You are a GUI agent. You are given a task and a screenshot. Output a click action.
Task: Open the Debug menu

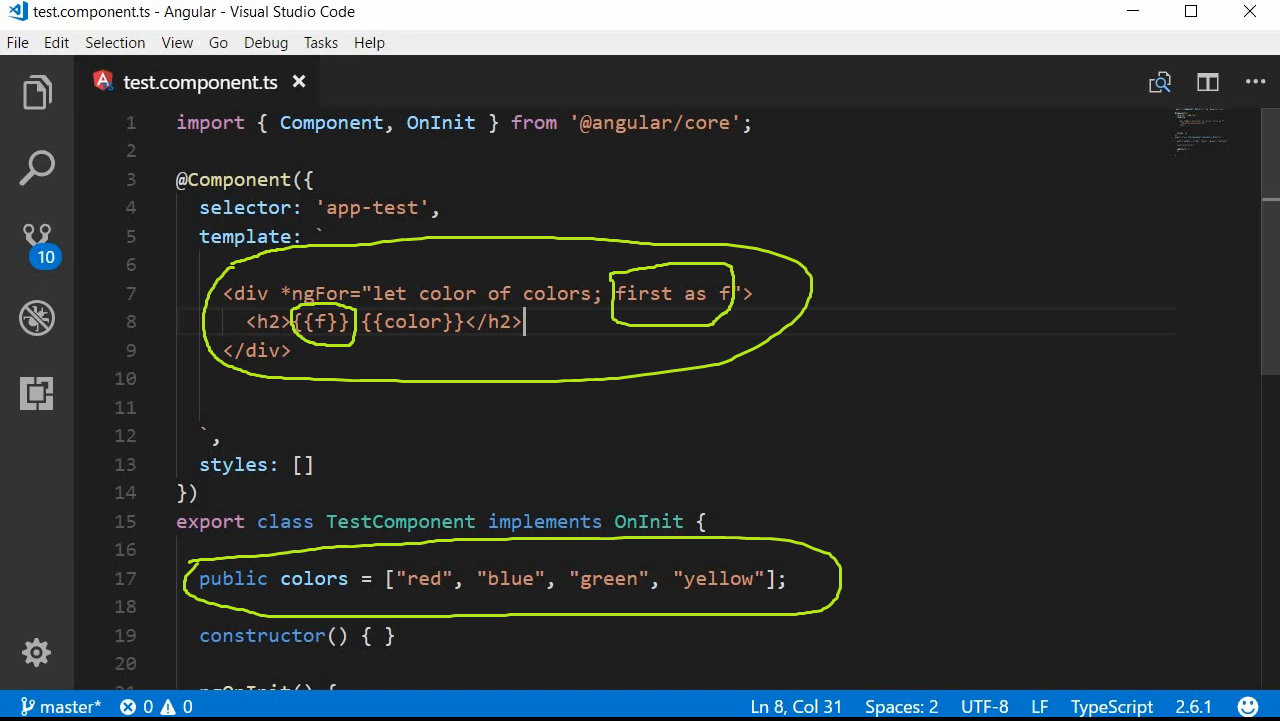(x=265, y=42)
